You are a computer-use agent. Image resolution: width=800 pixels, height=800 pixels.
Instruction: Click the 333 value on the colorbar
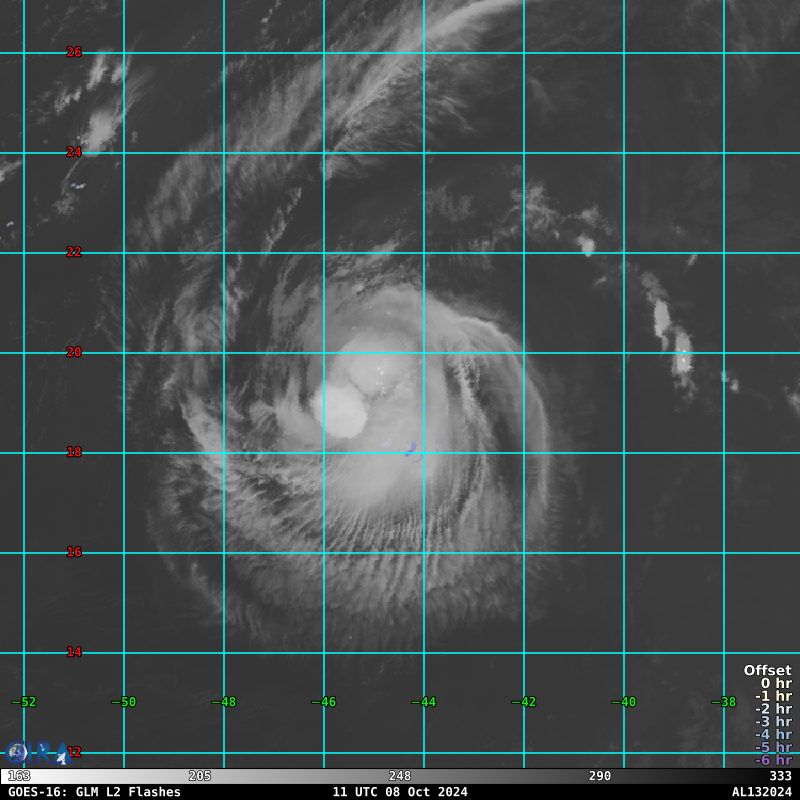[x=780, y=776]
